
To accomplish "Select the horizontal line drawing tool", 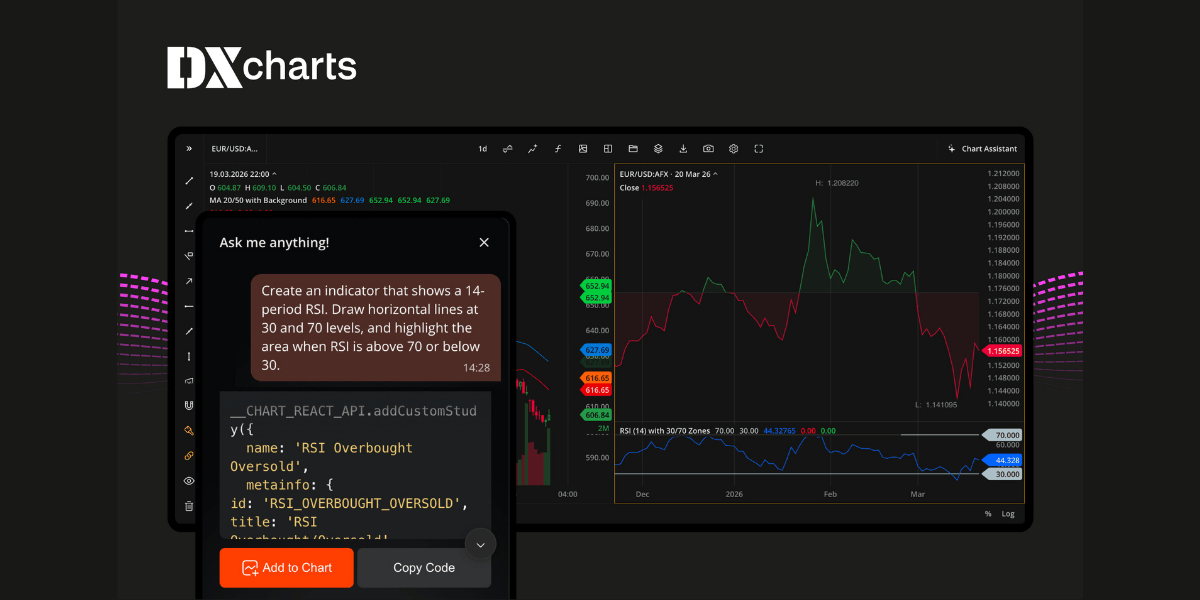I will click(x=189, y=231).
